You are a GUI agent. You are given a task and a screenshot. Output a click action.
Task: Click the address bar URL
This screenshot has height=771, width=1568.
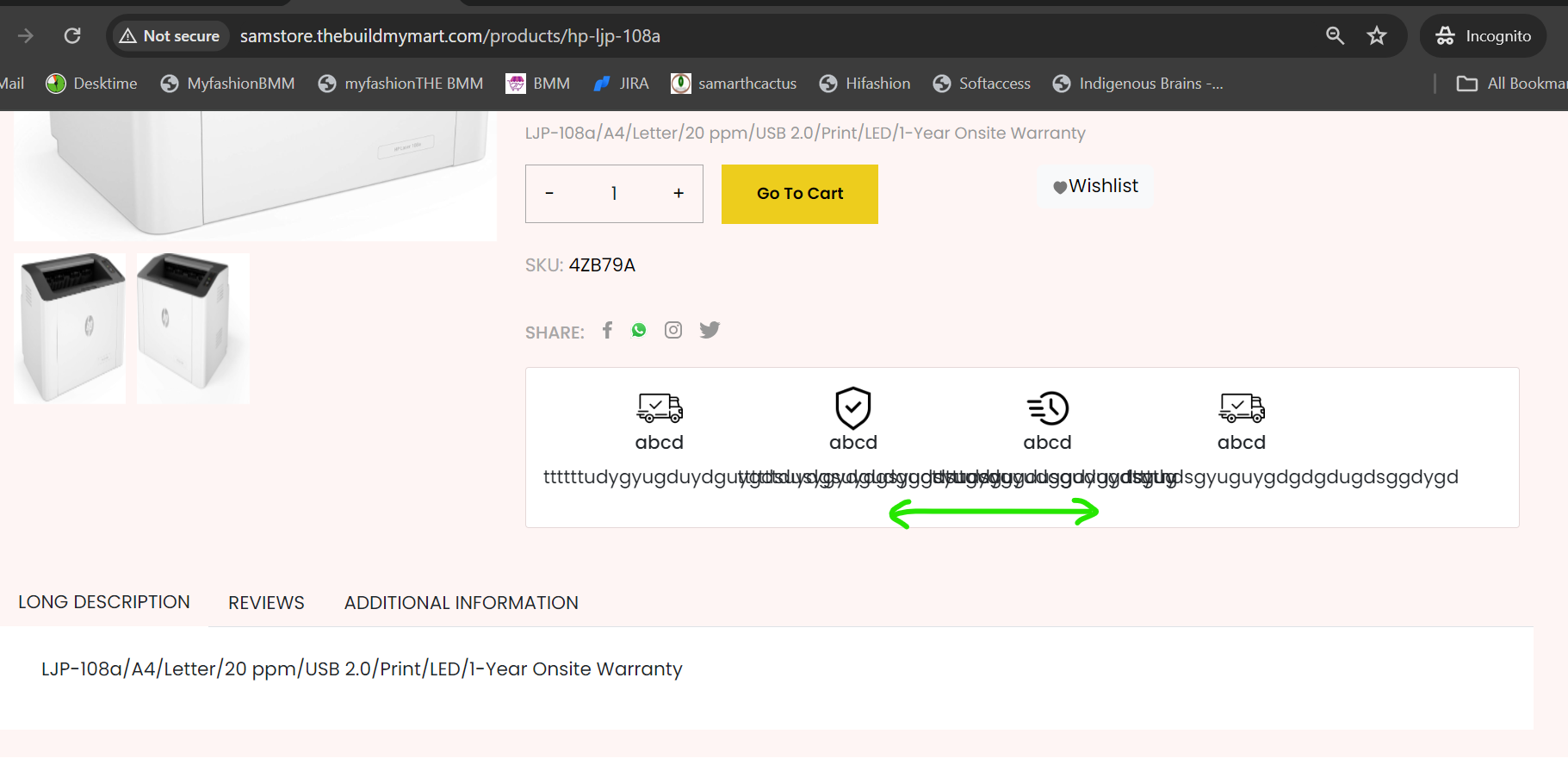pyautogui.click(x=450, y=36)
